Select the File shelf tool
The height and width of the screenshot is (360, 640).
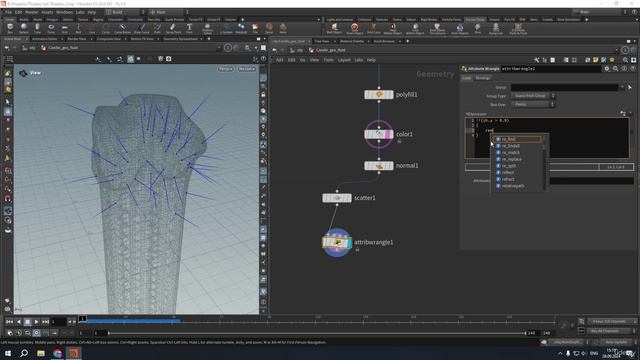(255, 28)
